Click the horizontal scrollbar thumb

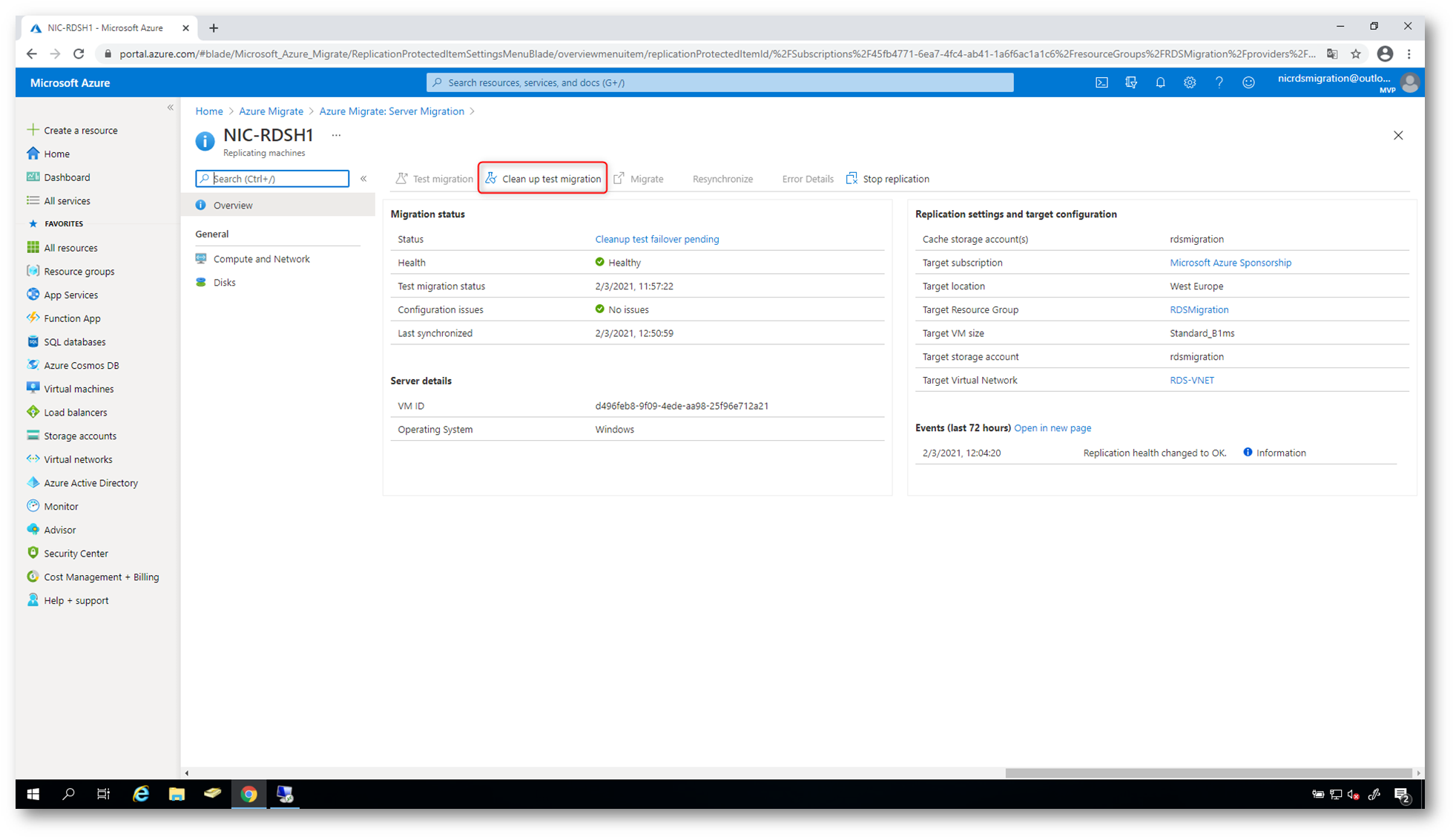1208,773
